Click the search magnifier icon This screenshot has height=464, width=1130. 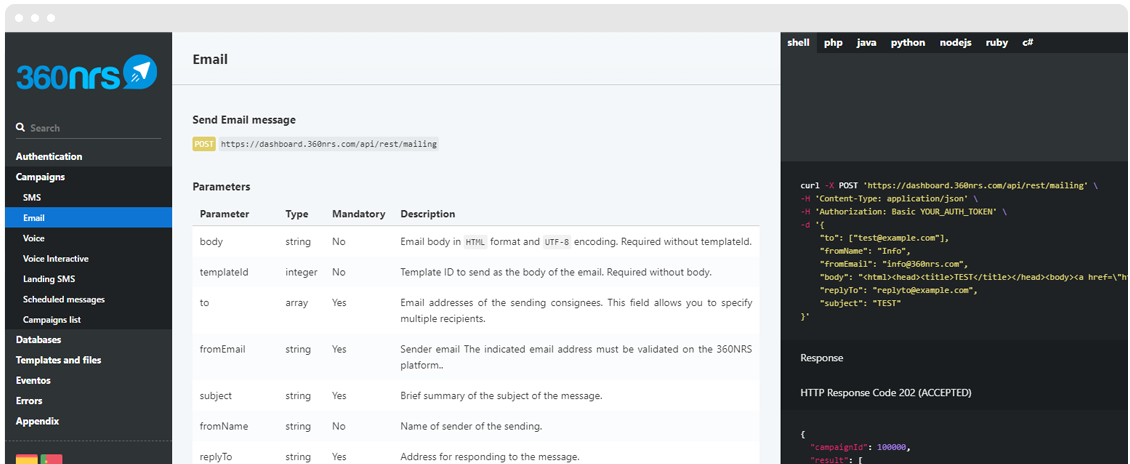(x=20, y=128)
